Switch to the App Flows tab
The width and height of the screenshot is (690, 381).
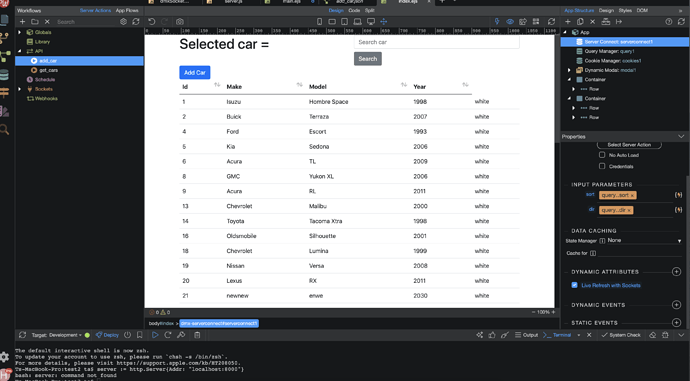(x=127, y=10)
